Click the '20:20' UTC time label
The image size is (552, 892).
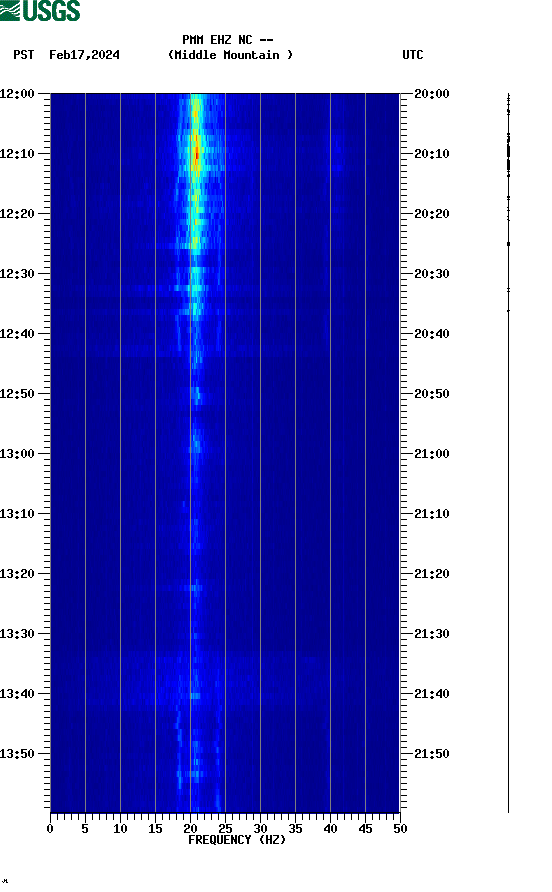click(x=431, y=214)
